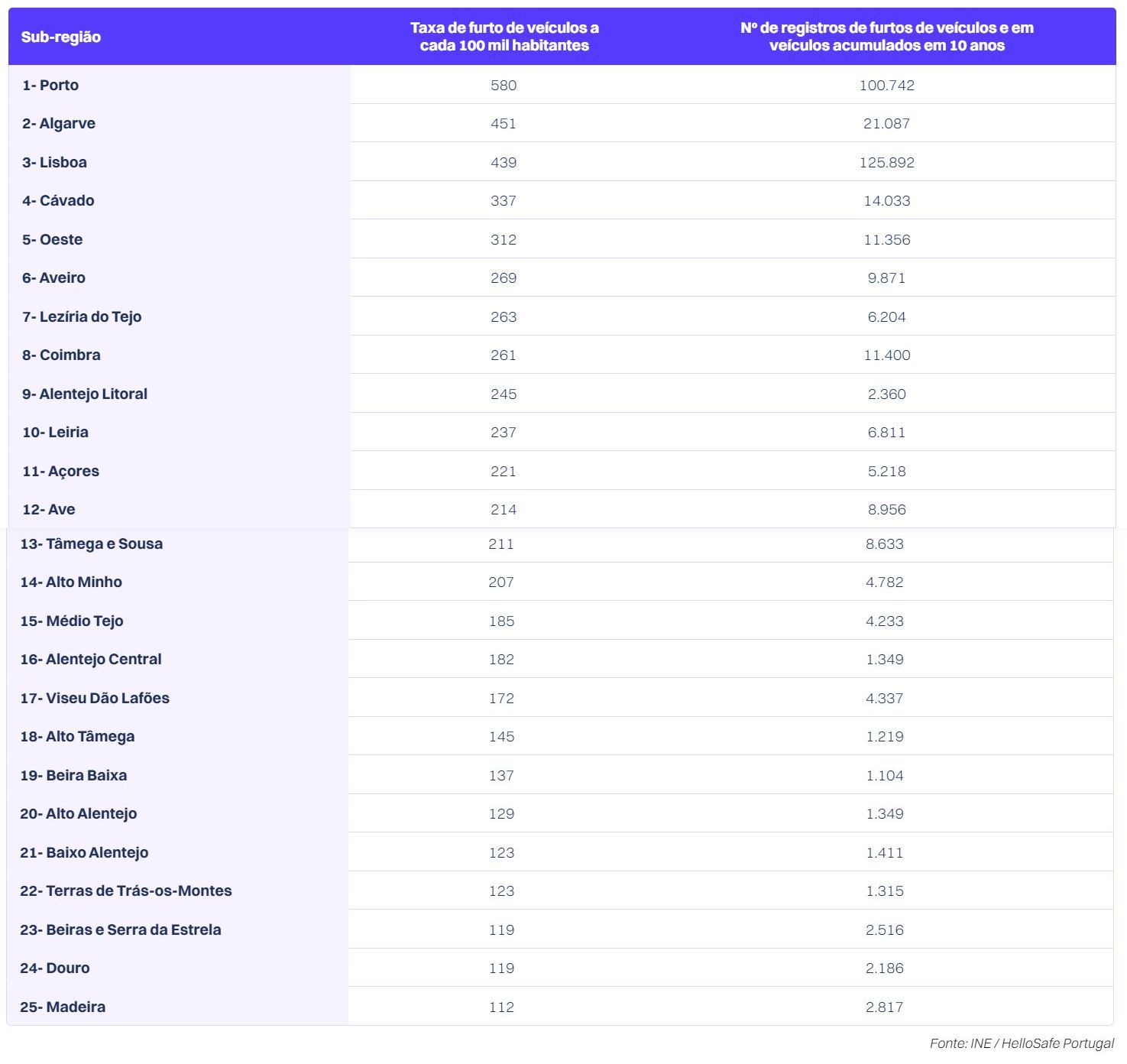
Task: Click the value 125.892 for Lisboa
Action: coord(886,162)
